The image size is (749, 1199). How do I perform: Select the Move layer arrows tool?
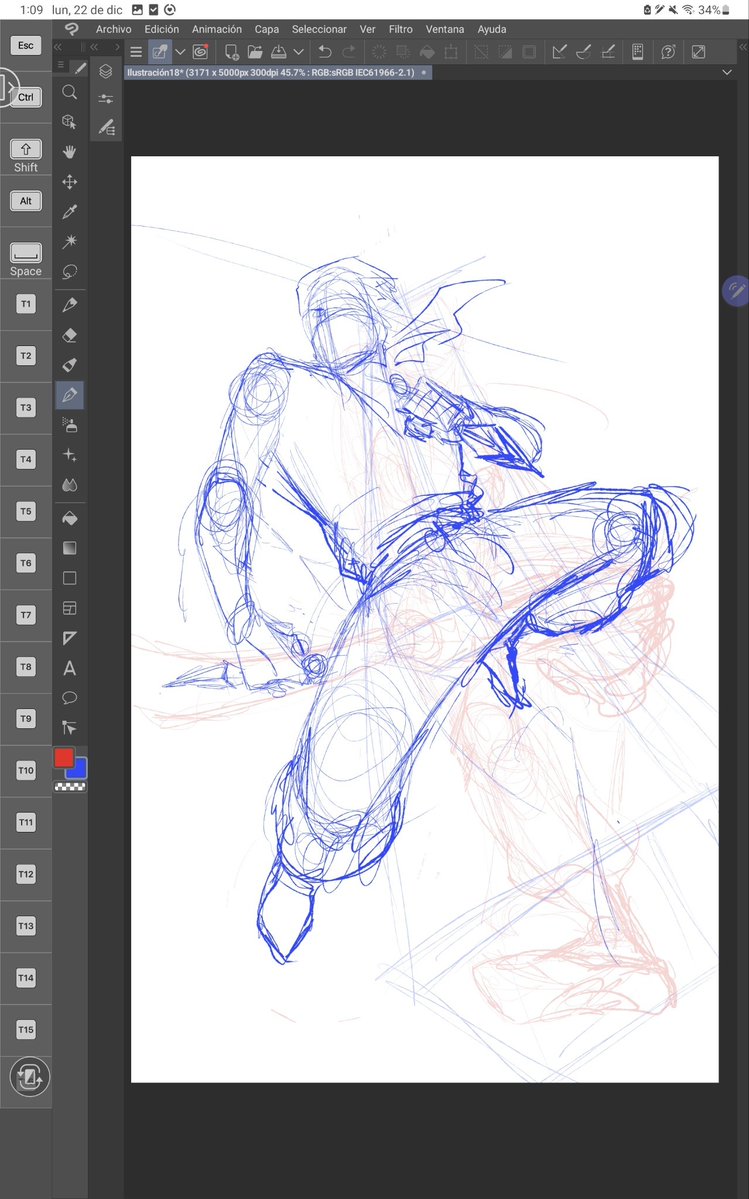70,182
